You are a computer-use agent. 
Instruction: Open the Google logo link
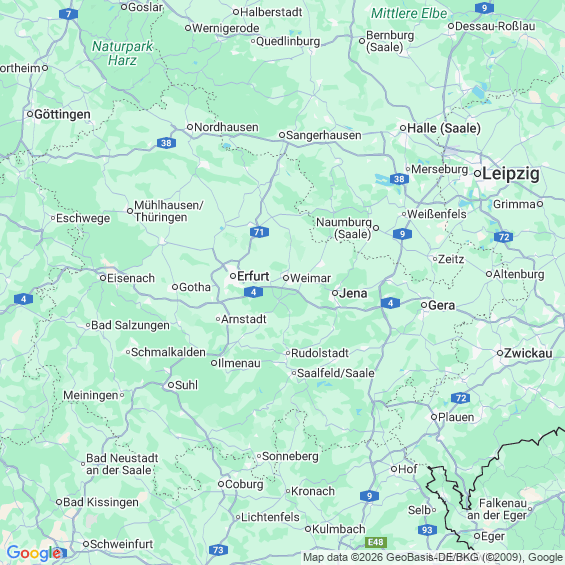34,553
